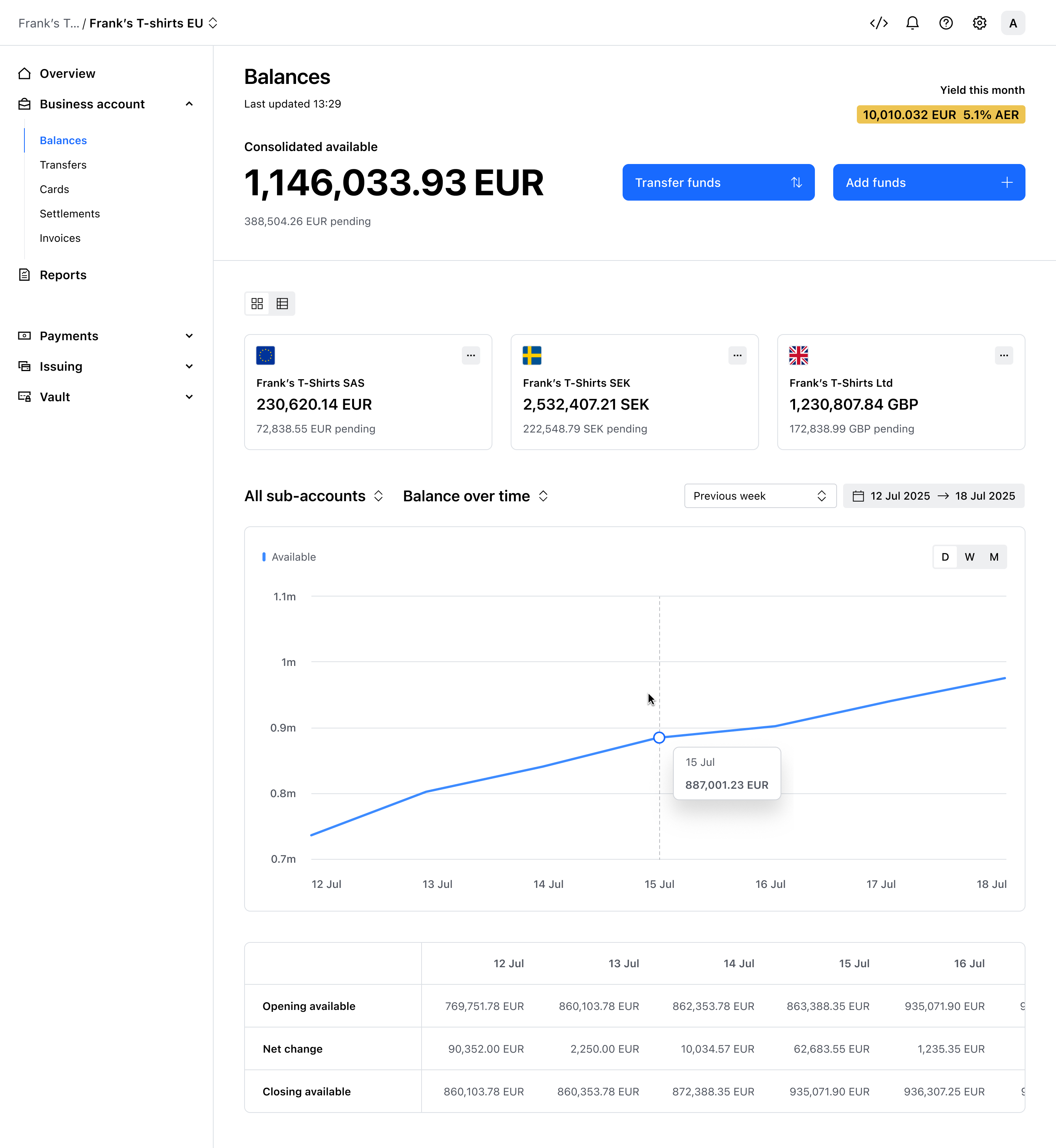The width and height of the screenshot is (1056, 1148).
Task: Click the EU flag on SAS card
Action: click(x=266, y=355)
